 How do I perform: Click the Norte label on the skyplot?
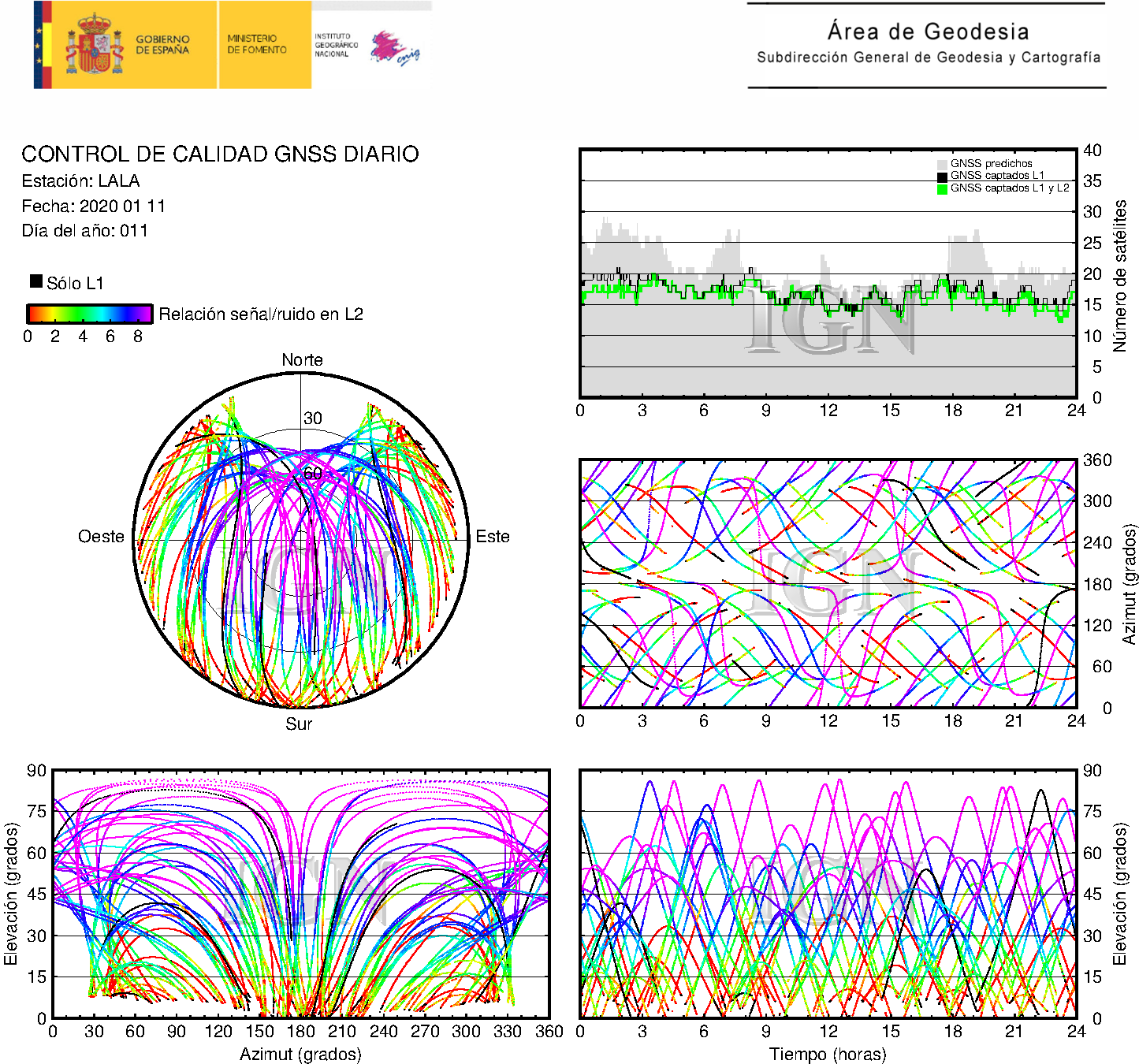click(x=302, y=360)
